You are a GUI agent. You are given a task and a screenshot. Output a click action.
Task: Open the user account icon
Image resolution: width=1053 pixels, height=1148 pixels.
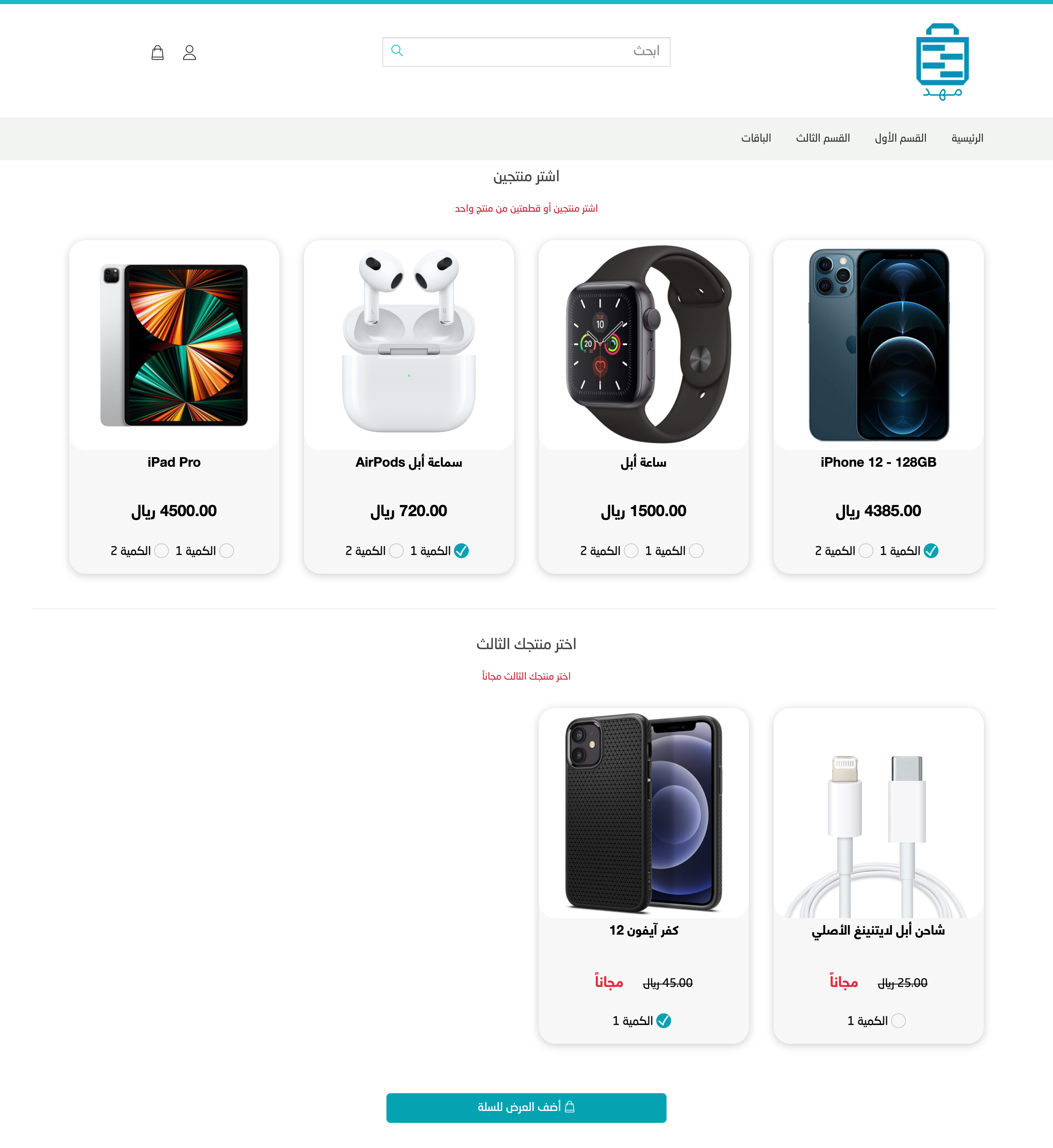pyautogui.click(x=189, y=52)
